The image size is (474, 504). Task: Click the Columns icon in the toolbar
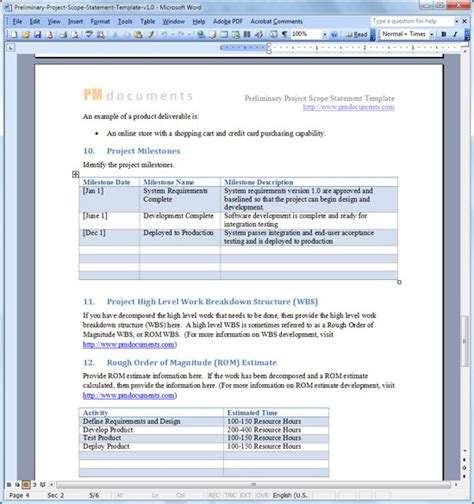(x=247, y=34)
